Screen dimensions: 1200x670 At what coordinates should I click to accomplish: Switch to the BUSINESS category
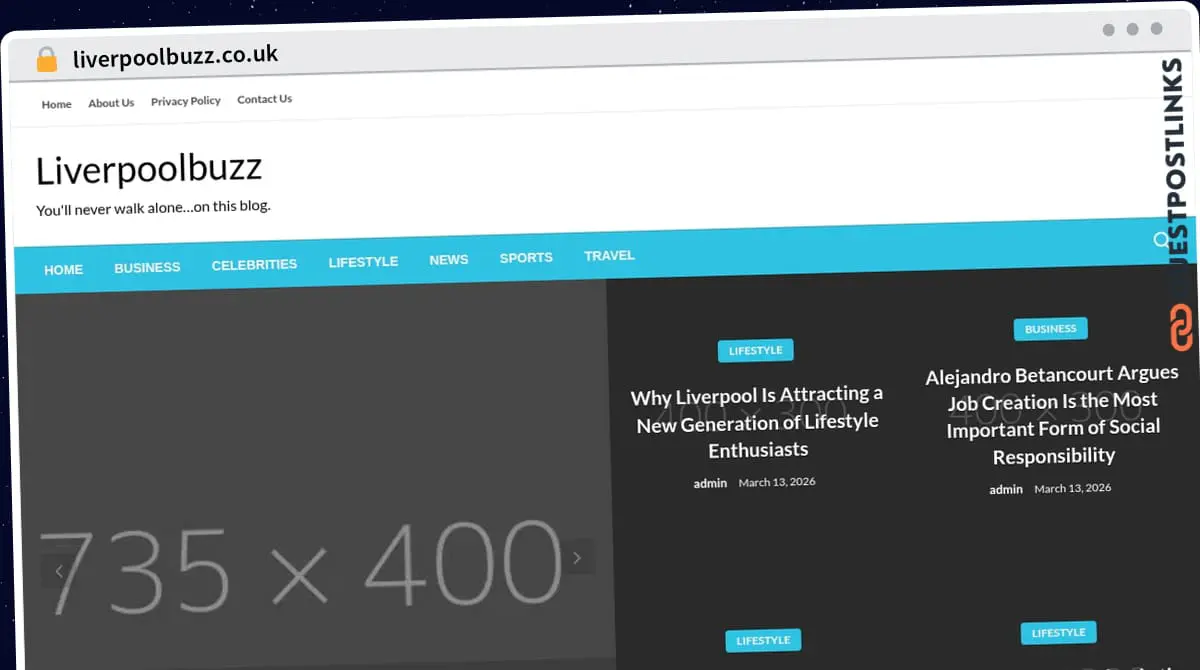coord(147,267)
